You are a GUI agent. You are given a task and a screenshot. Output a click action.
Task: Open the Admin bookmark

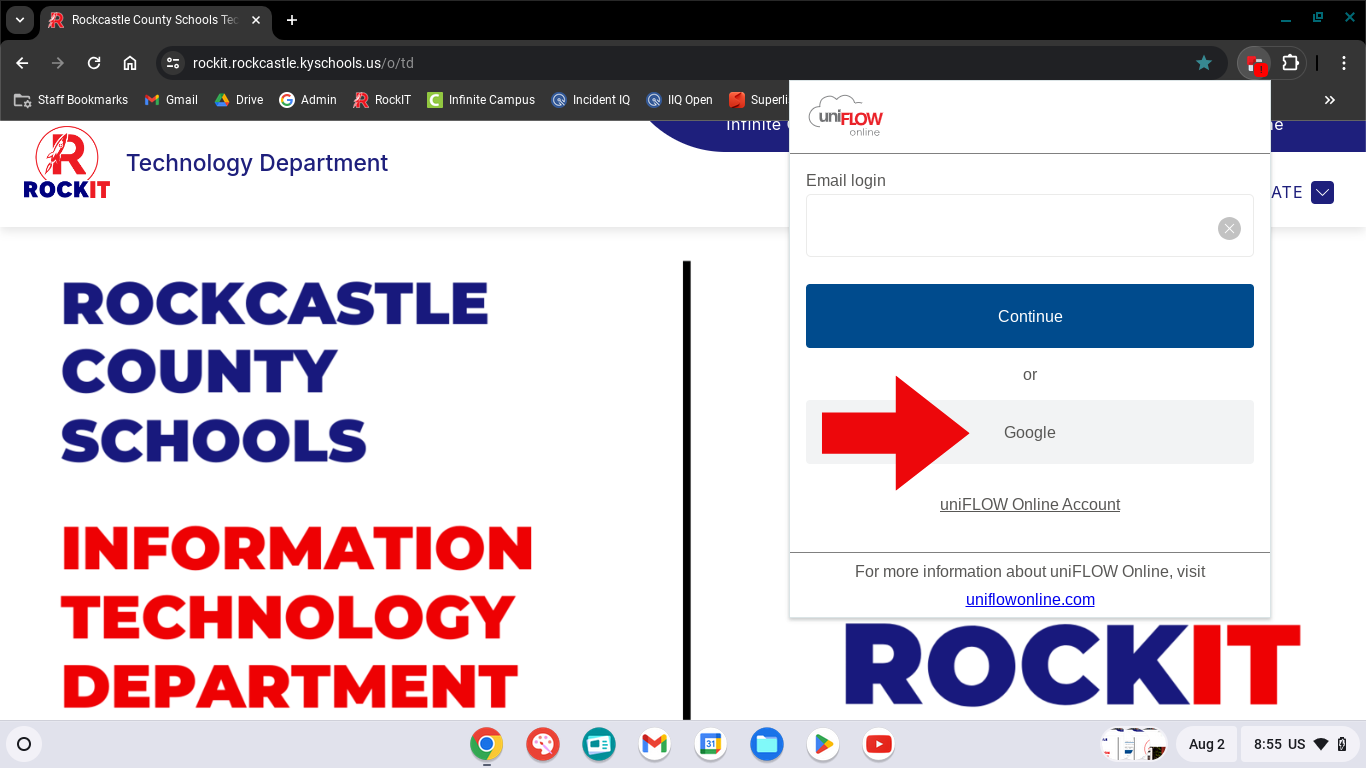pos(308,100)
